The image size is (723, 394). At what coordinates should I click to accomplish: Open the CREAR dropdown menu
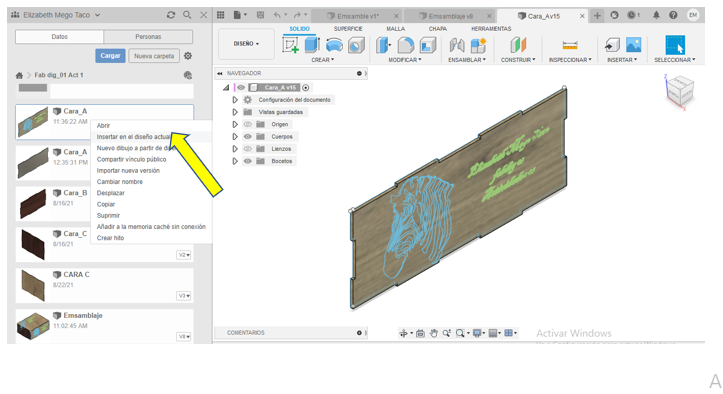coord(322,60)
